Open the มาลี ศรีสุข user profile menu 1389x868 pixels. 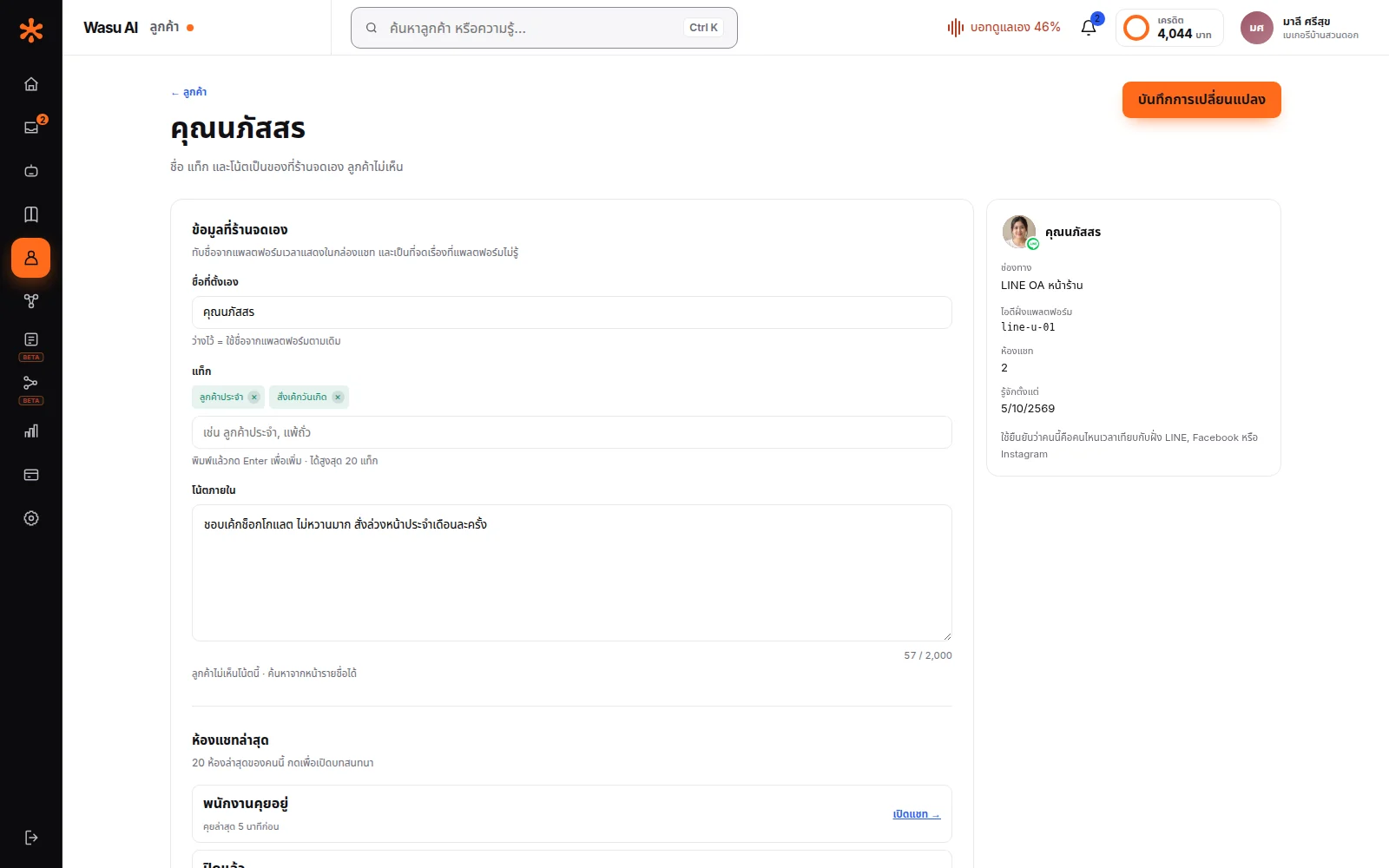[1300, 28]
